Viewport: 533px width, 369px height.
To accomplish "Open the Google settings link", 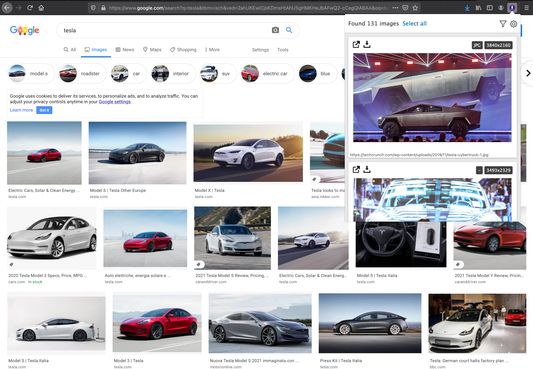I will click(115, 102).
